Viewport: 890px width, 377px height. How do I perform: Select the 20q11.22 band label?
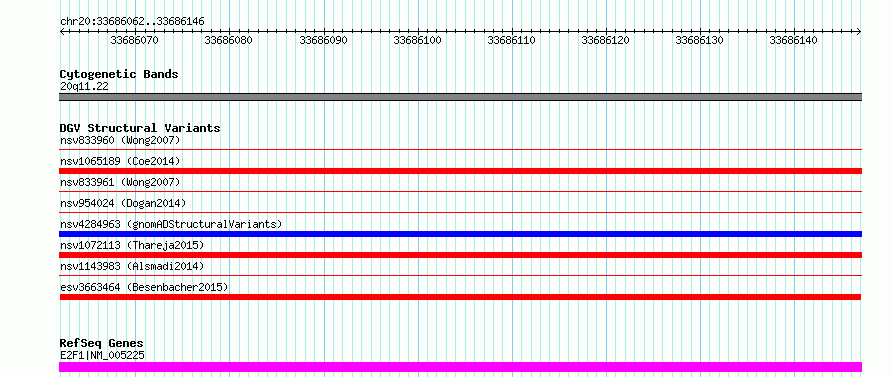click(x=84, y=87)
